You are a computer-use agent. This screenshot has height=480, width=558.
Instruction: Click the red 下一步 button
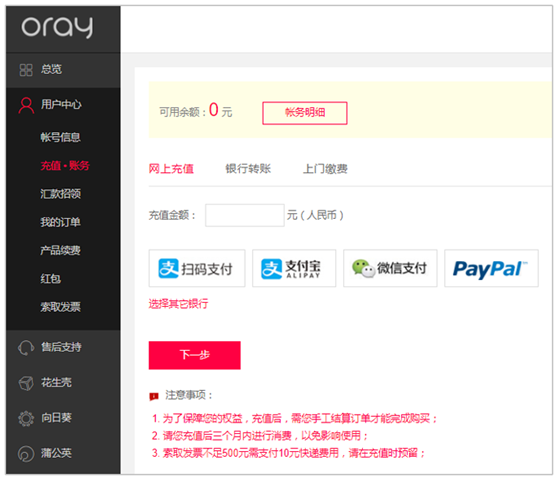click(x=194, y=355)
